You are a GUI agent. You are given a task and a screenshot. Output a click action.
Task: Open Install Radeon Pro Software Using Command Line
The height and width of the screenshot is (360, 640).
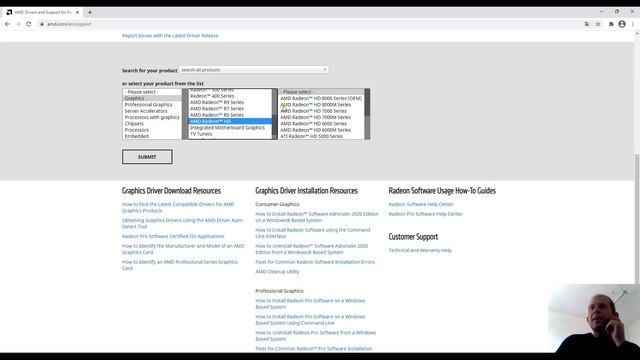click(x=310, y=320)
